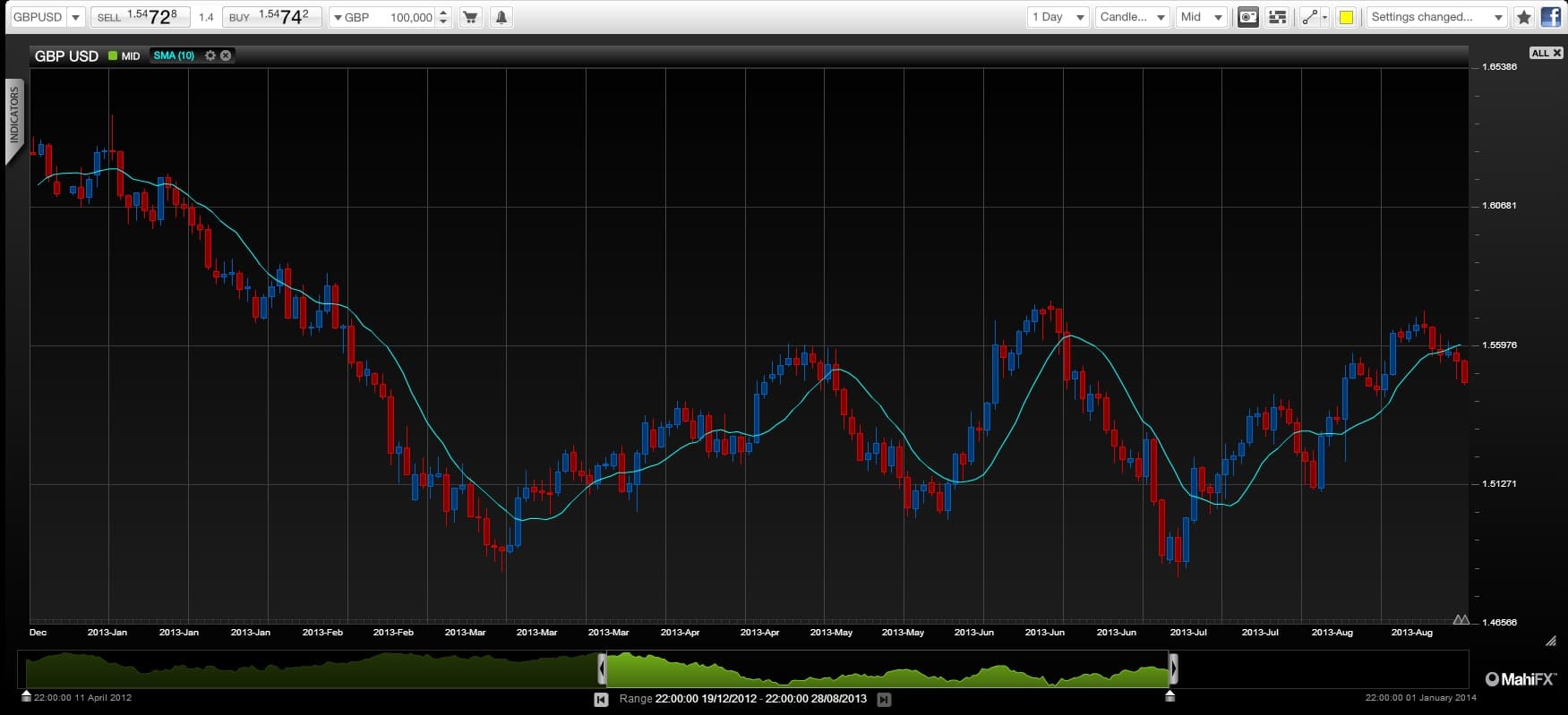This screenshot has height=715, width=1568.
Task: Click the BUY 1.54742 price button
Action: tap(271, 17)
